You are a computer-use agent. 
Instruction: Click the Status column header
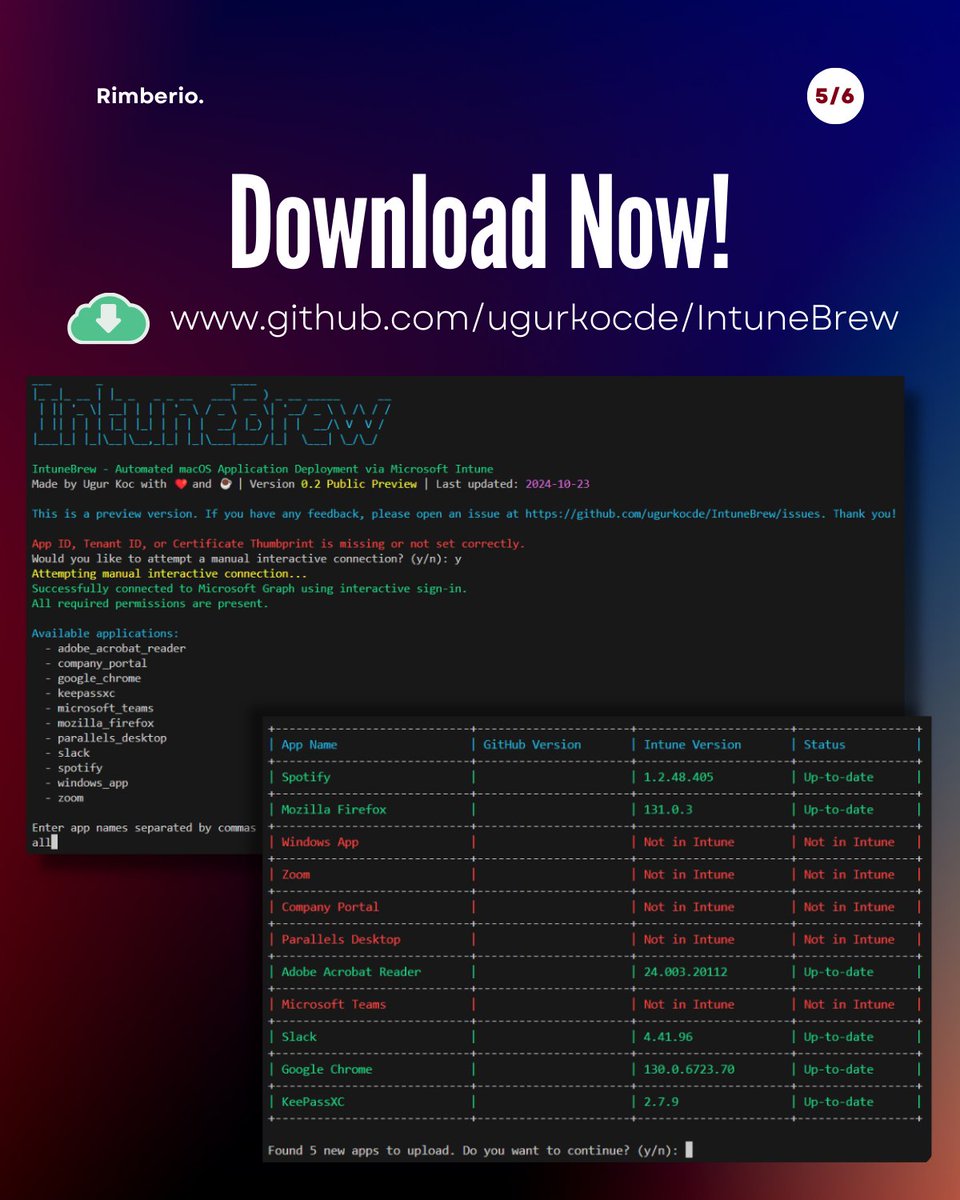coord(824,744)
